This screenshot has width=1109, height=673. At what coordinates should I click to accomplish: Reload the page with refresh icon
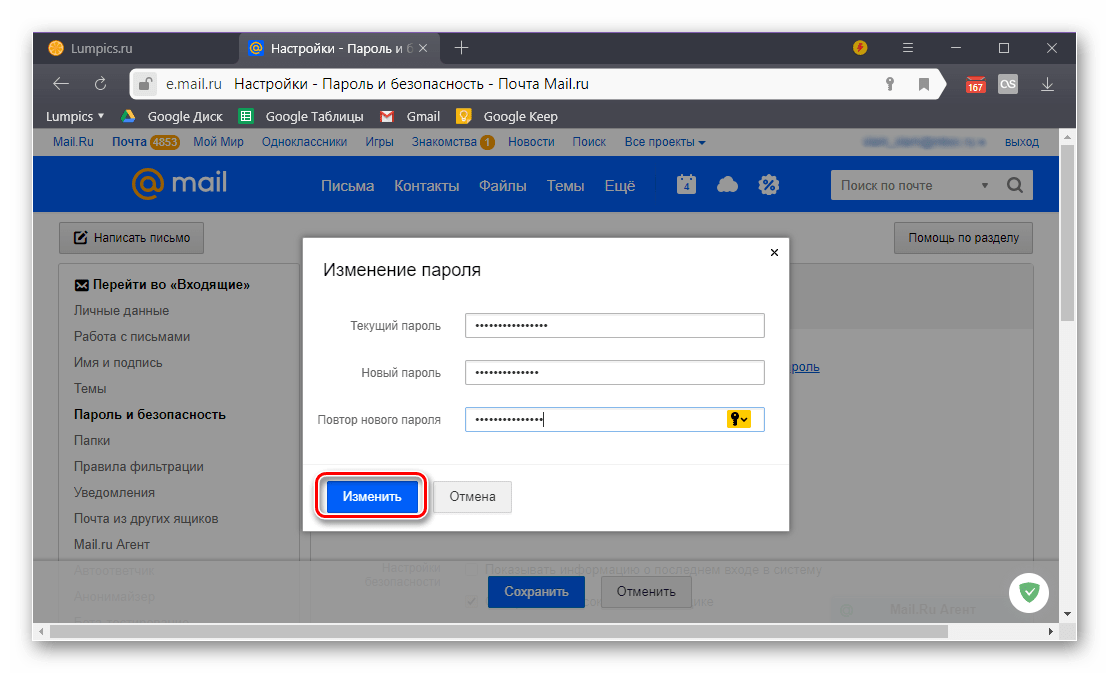[x=100, y=84]
